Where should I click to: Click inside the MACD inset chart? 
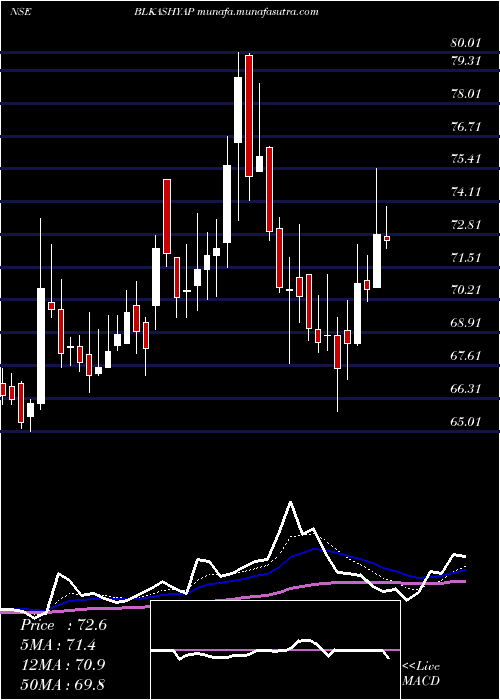point(275,650)
